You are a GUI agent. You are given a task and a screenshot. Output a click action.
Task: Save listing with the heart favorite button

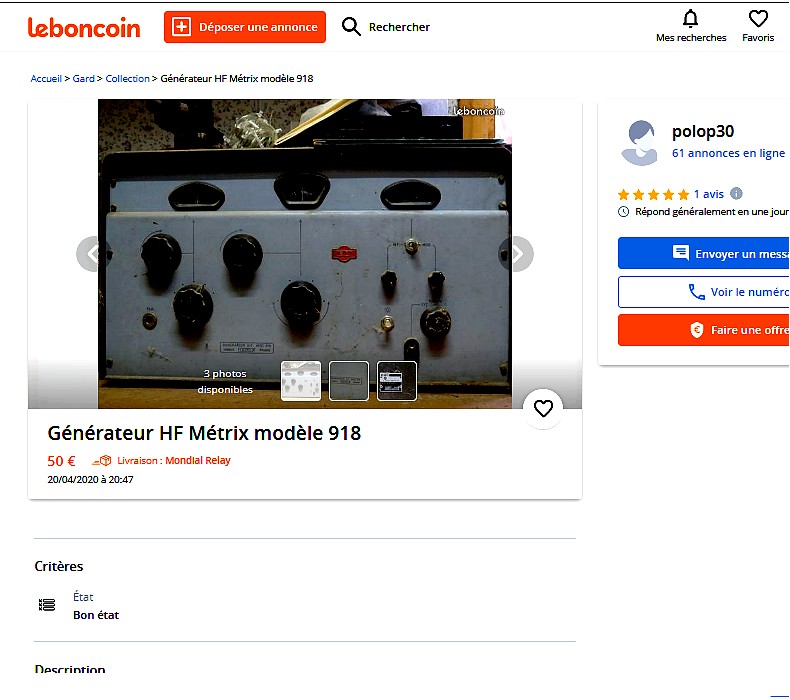point(543,408)
